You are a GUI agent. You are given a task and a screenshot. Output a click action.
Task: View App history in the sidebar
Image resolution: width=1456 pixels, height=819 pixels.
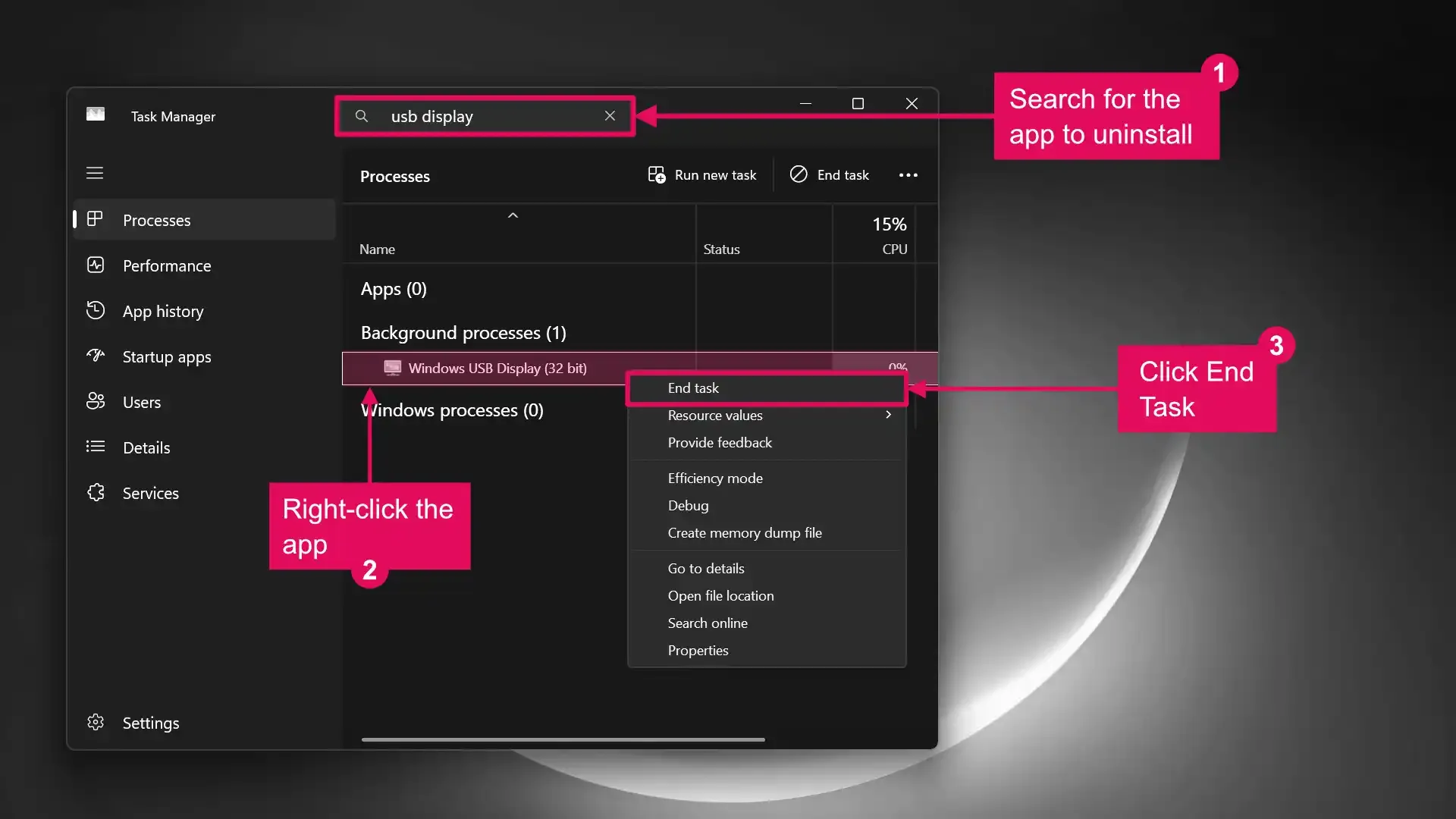162,311
